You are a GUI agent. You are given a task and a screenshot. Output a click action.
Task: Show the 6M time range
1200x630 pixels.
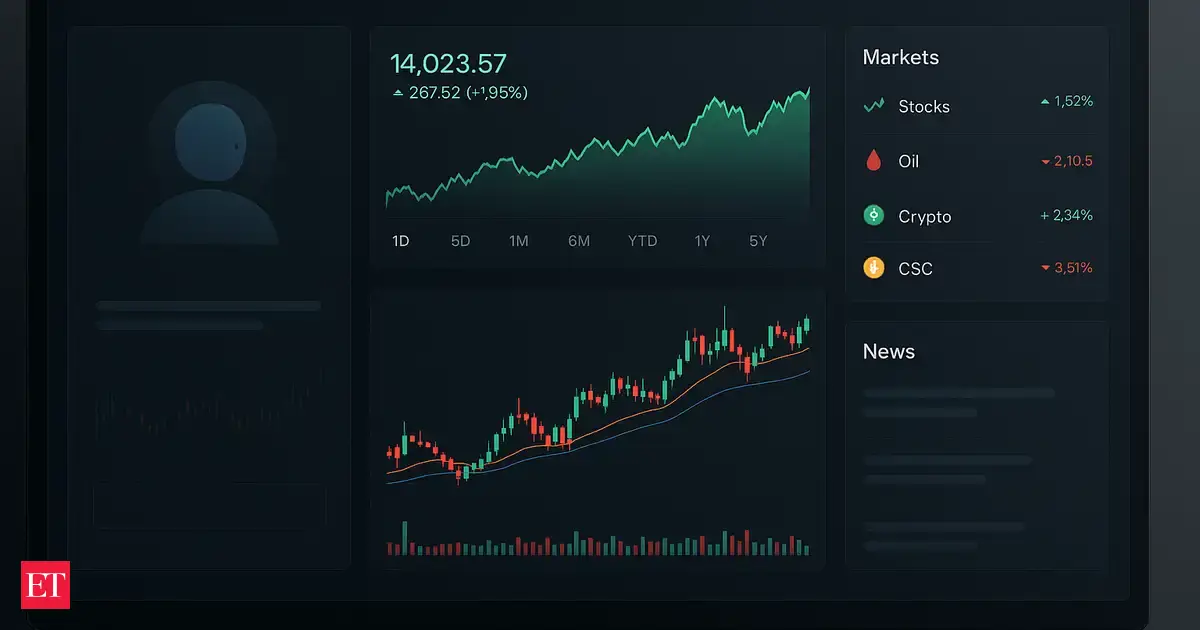tap(579, 241)
